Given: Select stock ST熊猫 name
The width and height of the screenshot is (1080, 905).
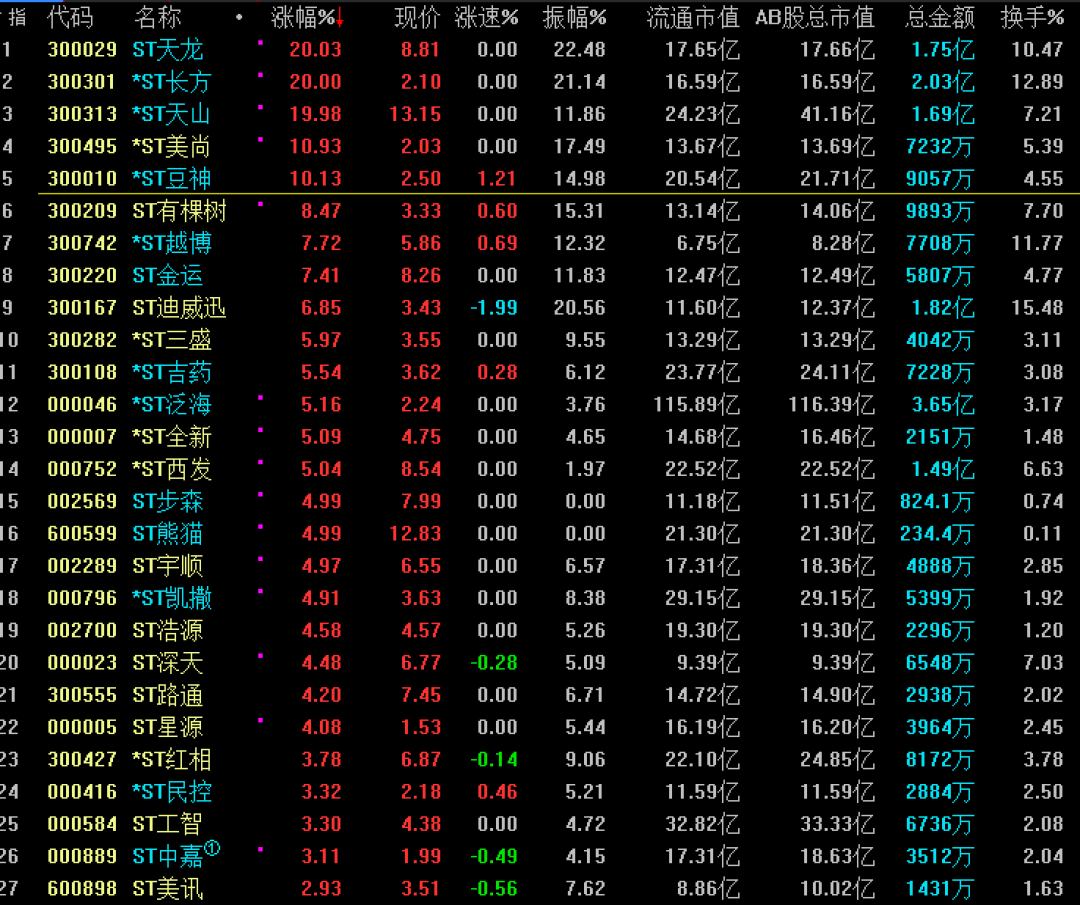Looking at the screenshot, I should pyautogui.click(x=168, y=534).
